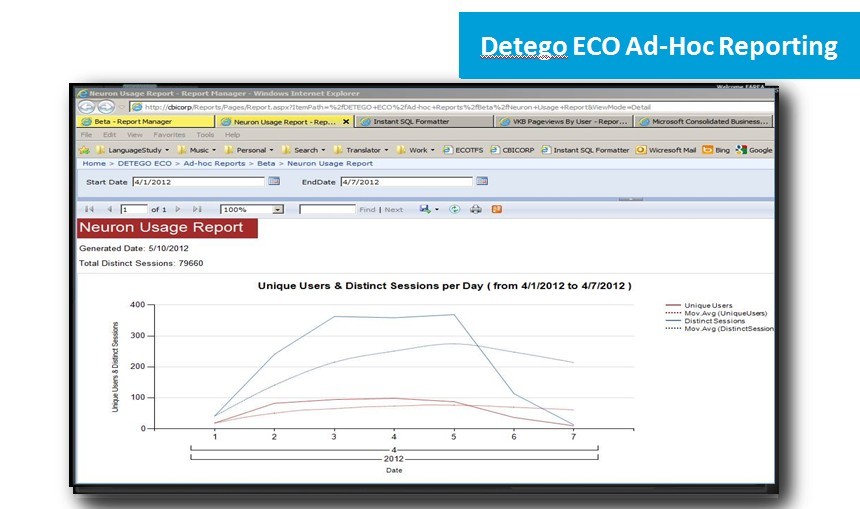
Task: Open Microsoft Mail favorite
Action: (665, 150)
